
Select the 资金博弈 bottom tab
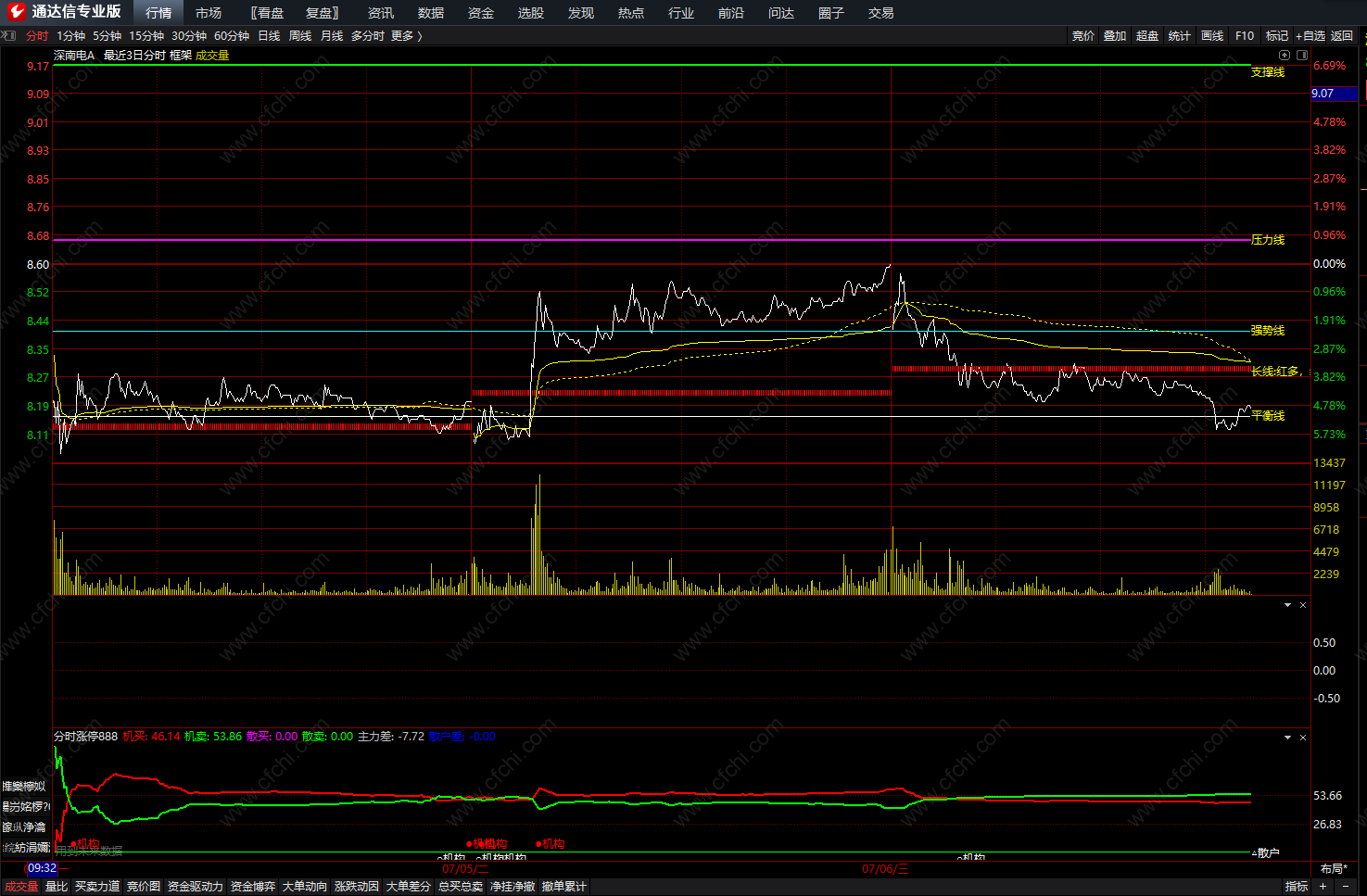click(x=252, y=887)
